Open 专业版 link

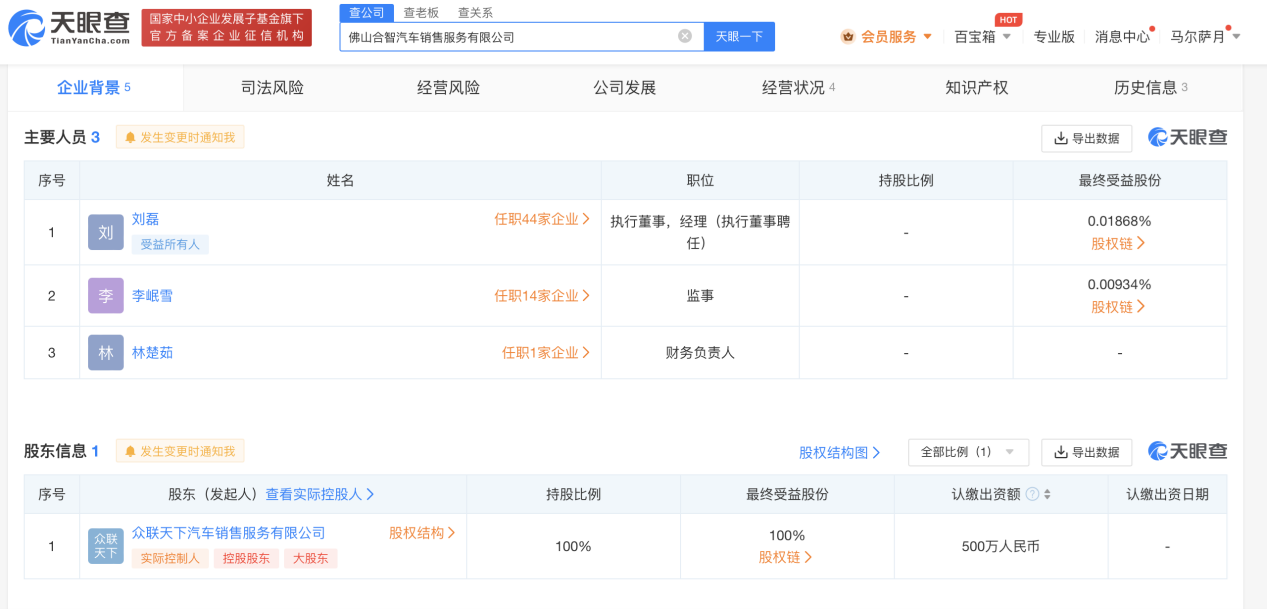coord(1054,36)
